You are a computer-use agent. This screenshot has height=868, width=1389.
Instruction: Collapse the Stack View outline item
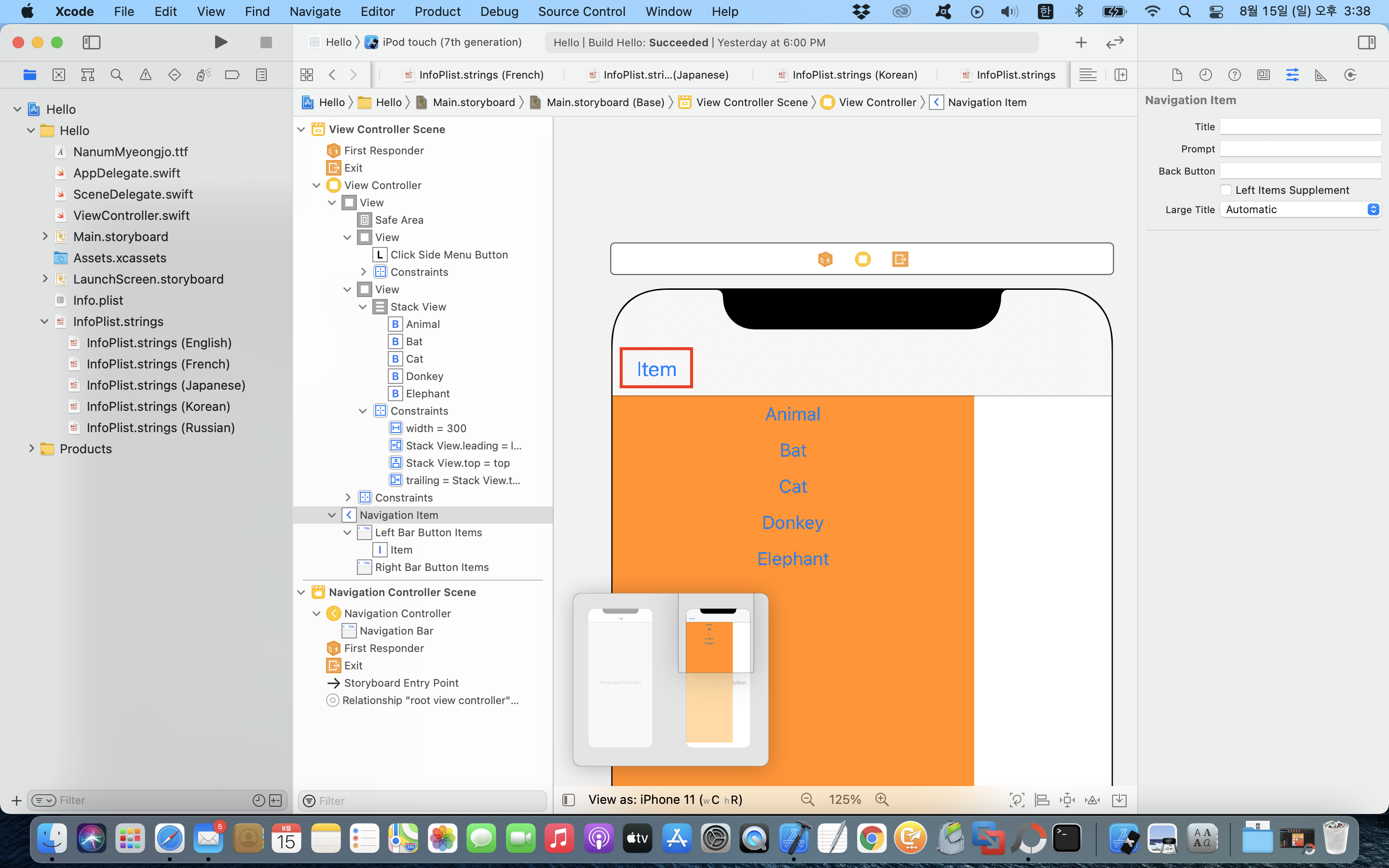pos(363,307)
